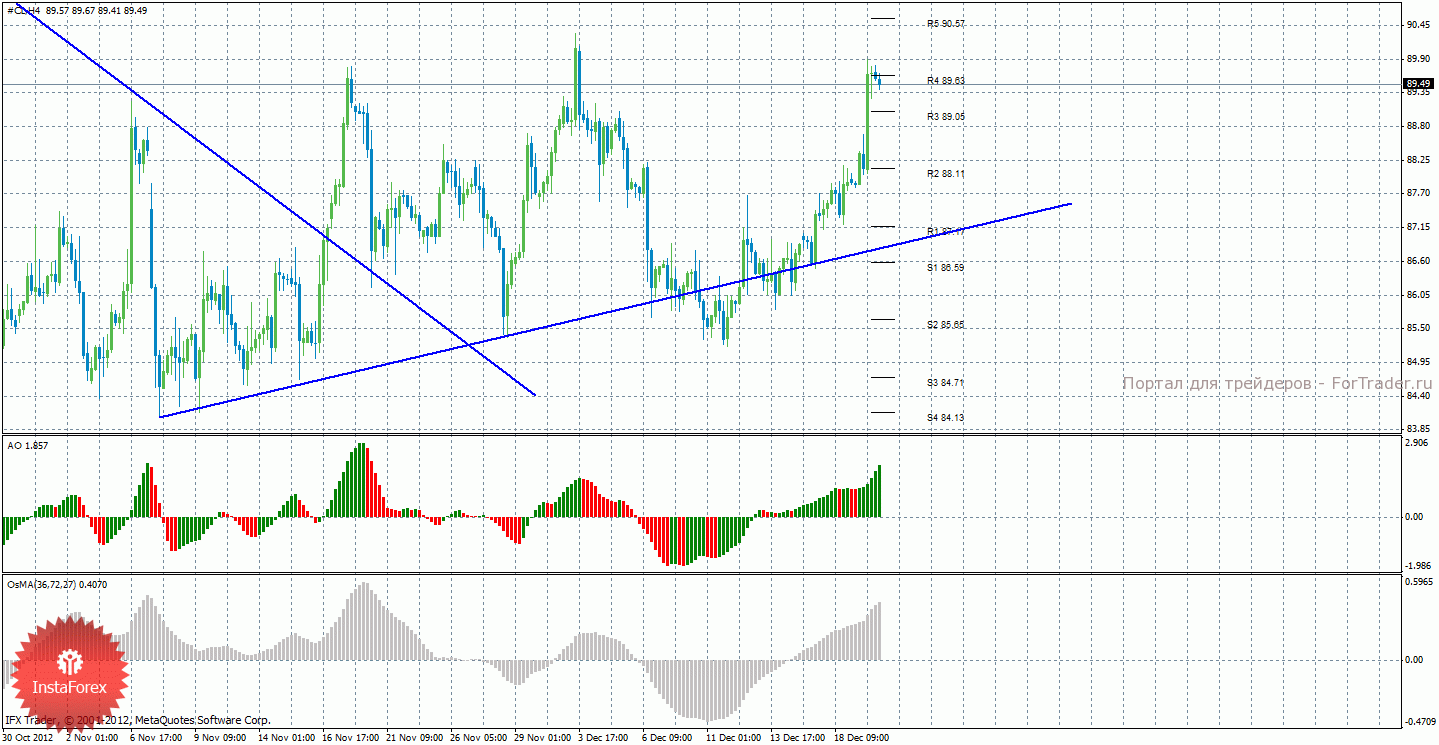Click the 'S2 85.65' pivot level label
1439x745 pixels.
pos(945,325)
